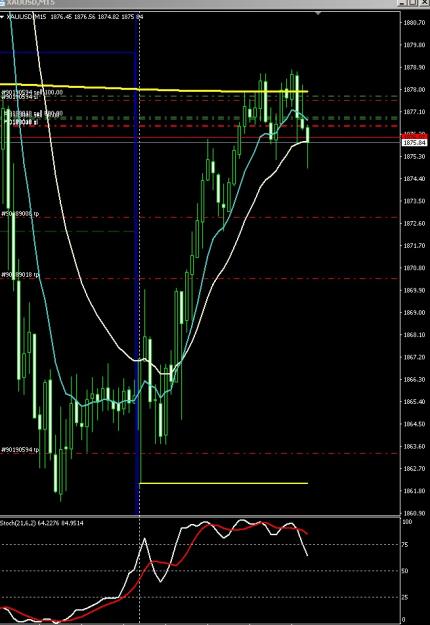Screen dimensions: 430x625
Task: Minimize the XAUUSD,M15 chart window
Action: coord(403,3)
